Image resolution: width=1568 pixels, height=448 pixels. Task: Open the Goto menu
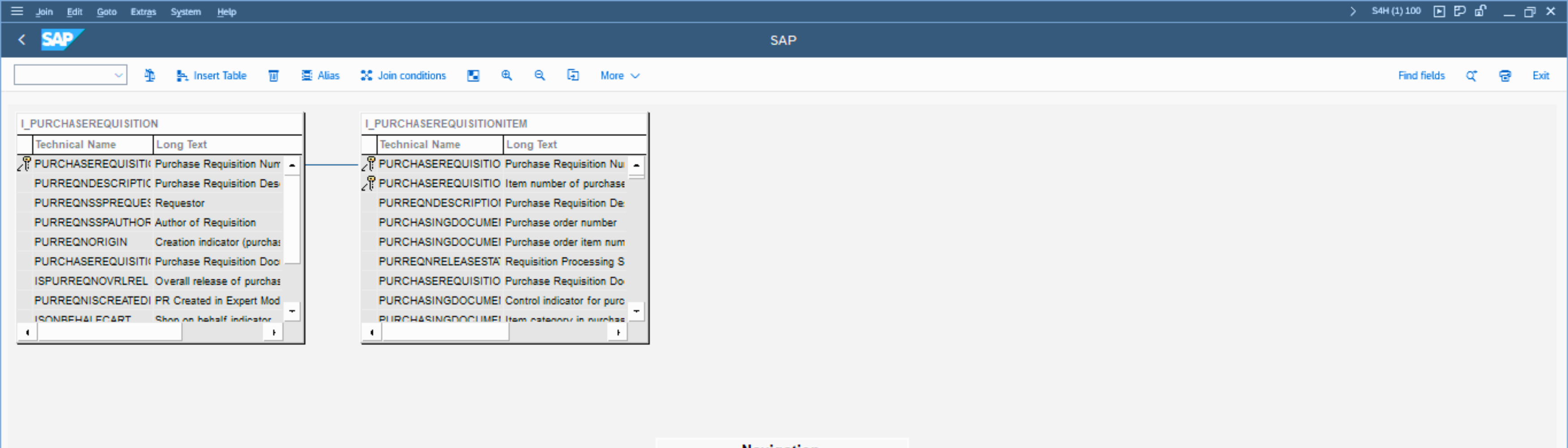pyautogui.click(x=107, y=12)
